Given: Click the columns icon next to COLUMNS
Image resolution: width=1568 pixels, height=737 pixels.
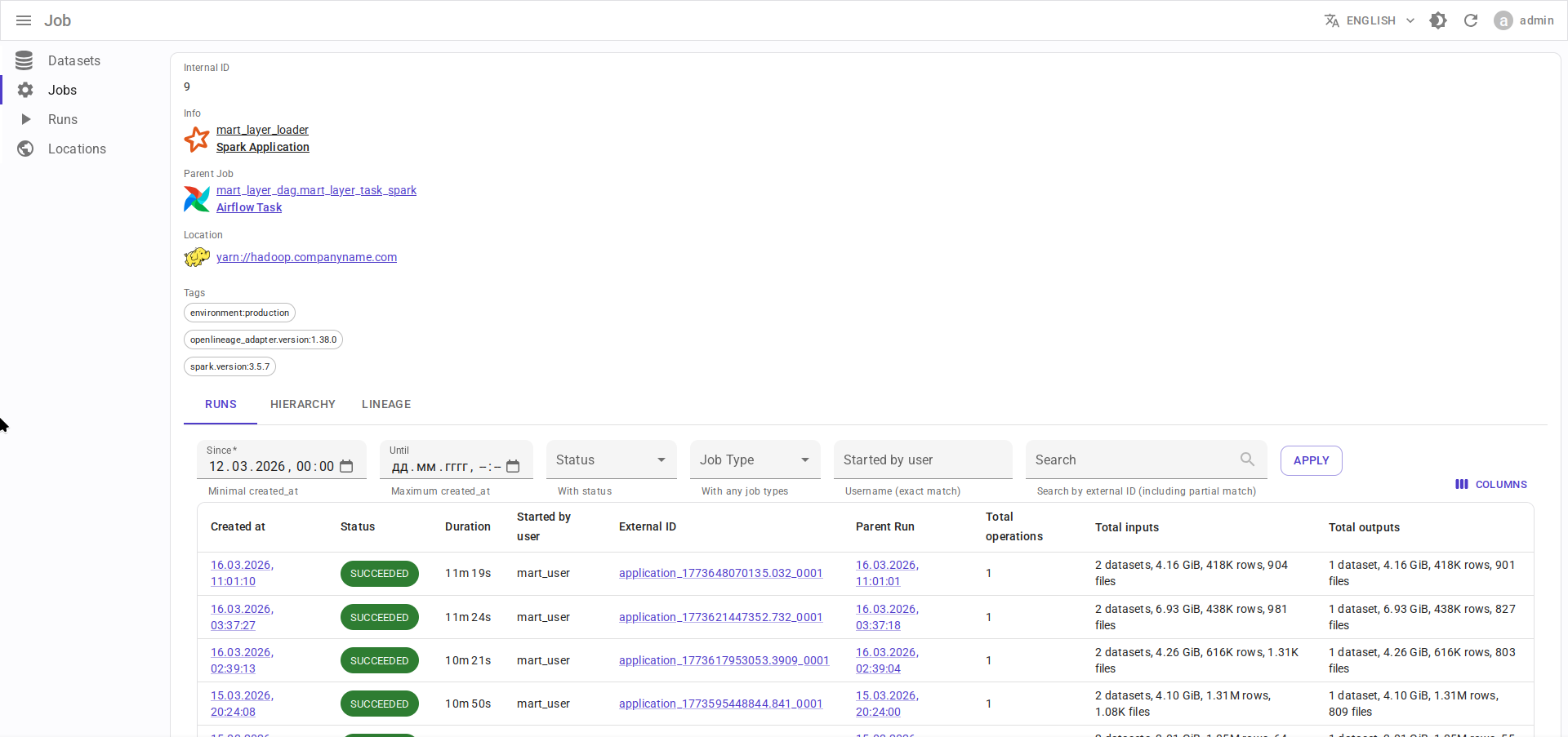Looking at the screenshot, I should (1462, 484).
